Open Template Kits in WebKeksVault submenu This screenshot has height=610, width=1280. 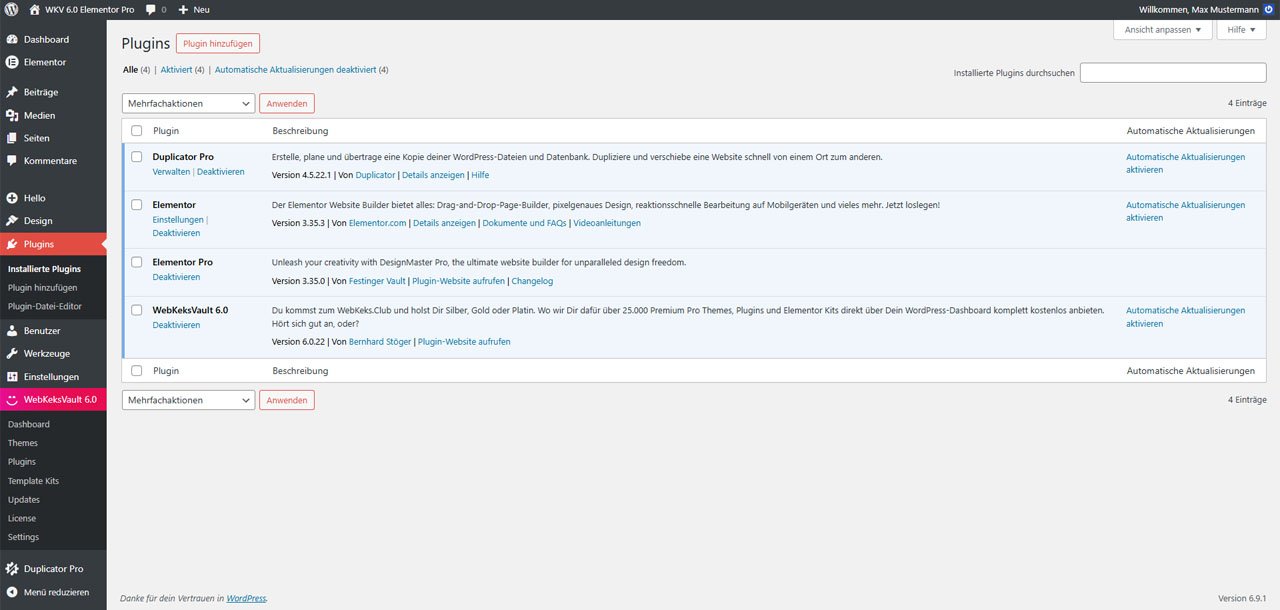point(33,481)
